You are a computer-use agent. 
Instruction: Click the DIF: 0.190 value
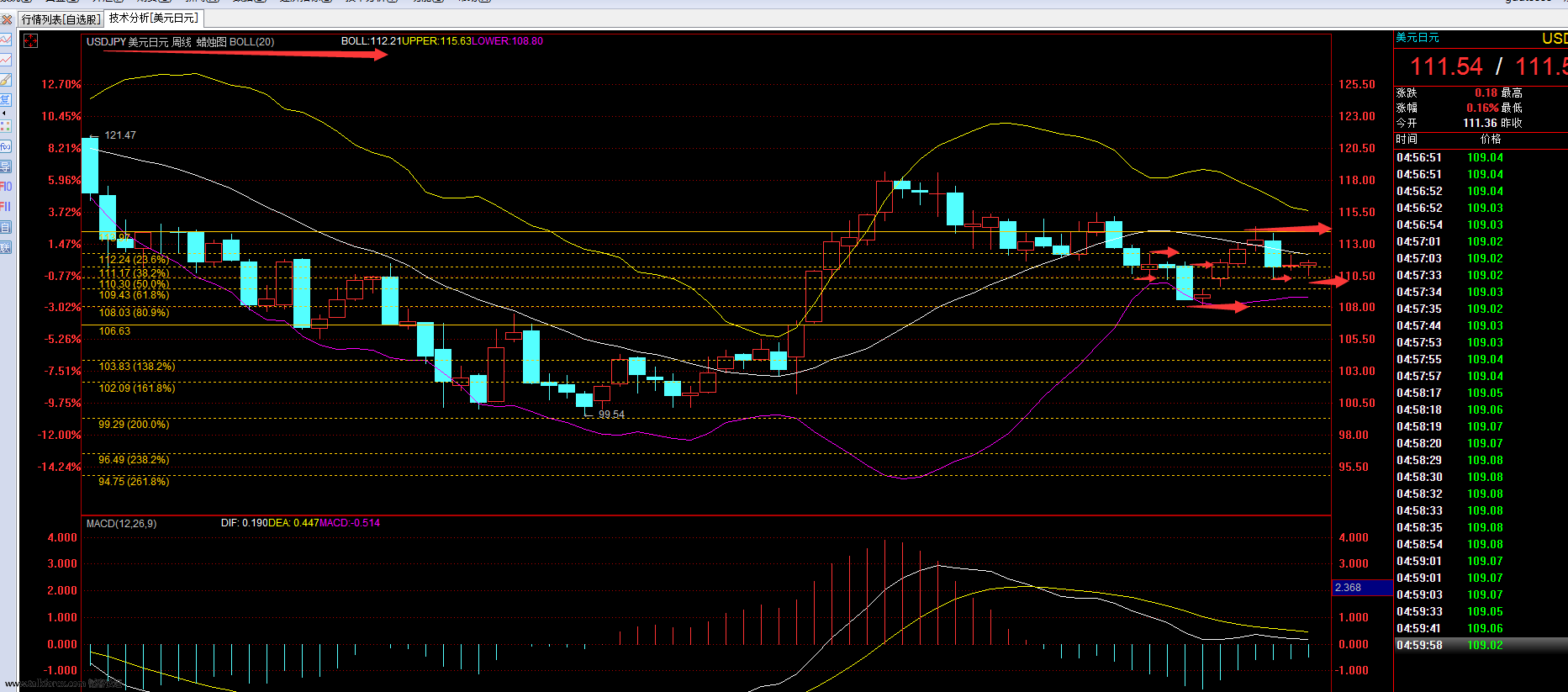(x=244, y=523)
